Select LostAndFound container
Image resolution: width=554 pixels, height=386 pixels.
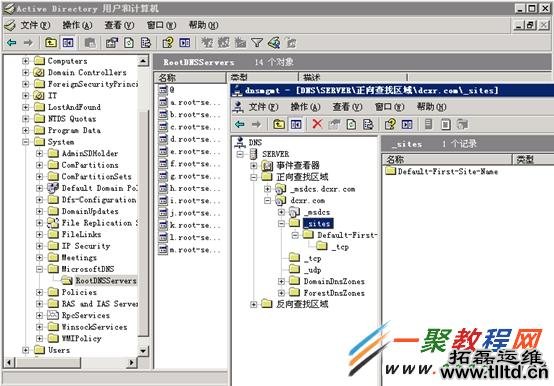pyautogui.click(x=74, y=107)
